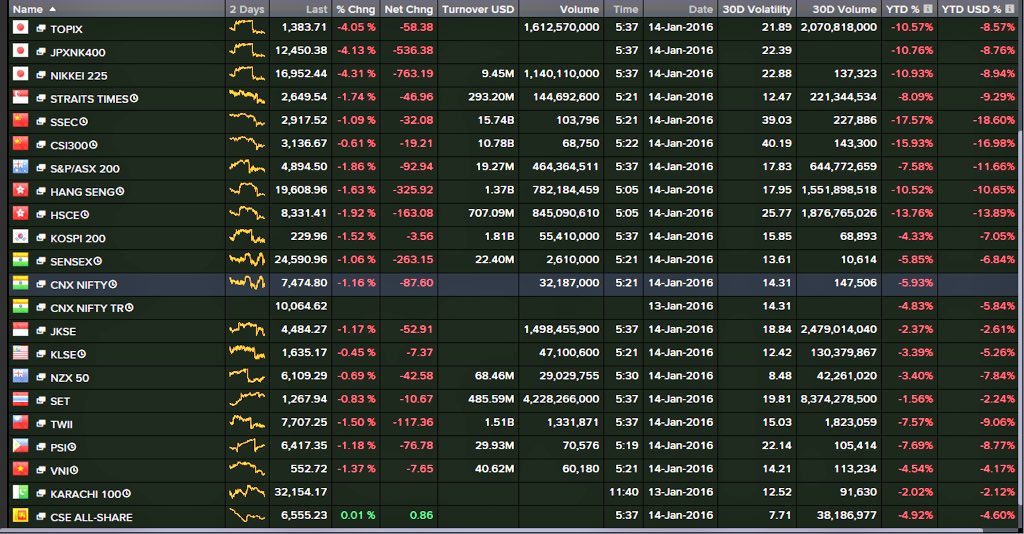Click the date 13-Jan-2016 for KARACHI 100
Viewport: 1024px width, 534px height.
click(680, 492)
